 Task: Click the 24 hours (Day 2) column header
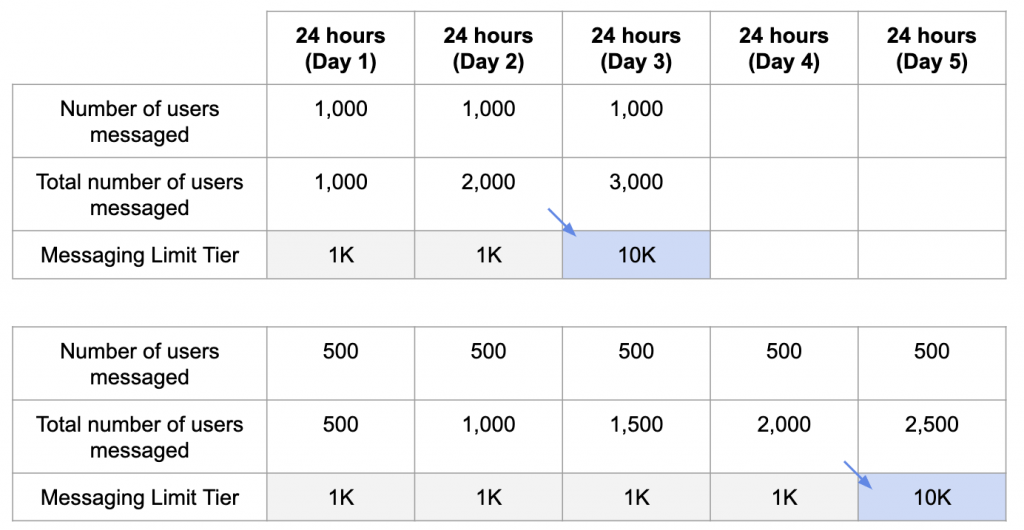[488, 48]
